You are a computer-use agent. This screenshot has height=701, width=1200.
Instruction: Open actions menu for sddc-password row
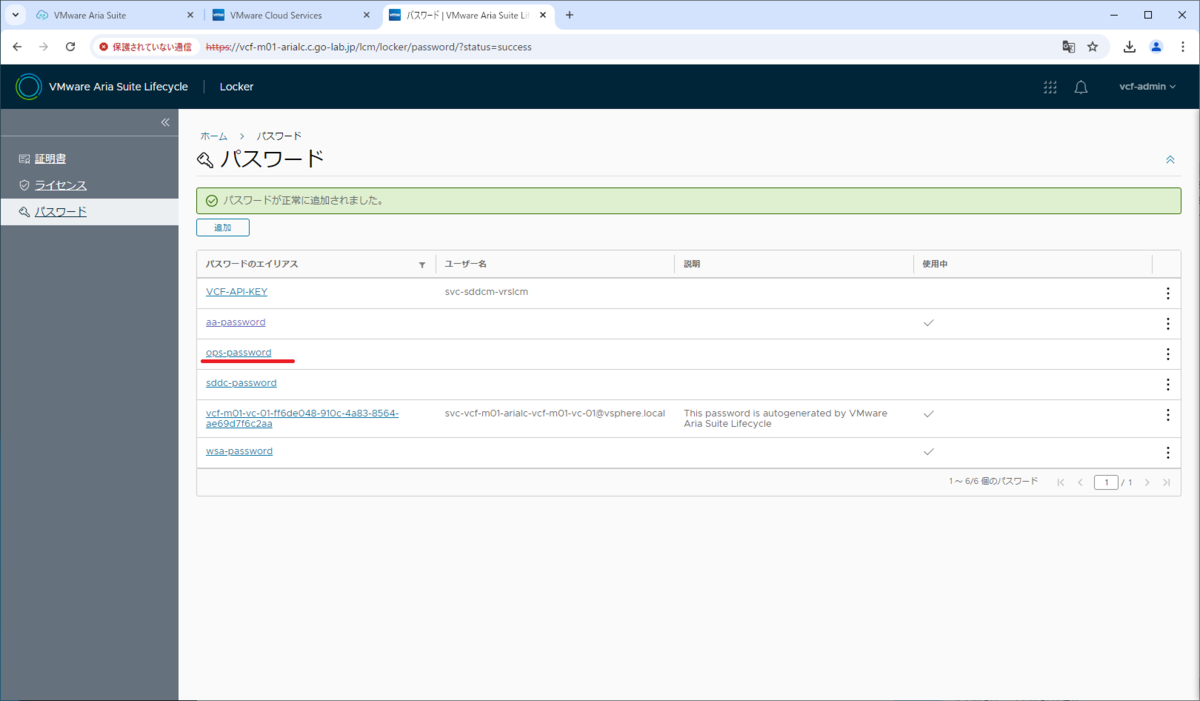[x=1167, y=385]
